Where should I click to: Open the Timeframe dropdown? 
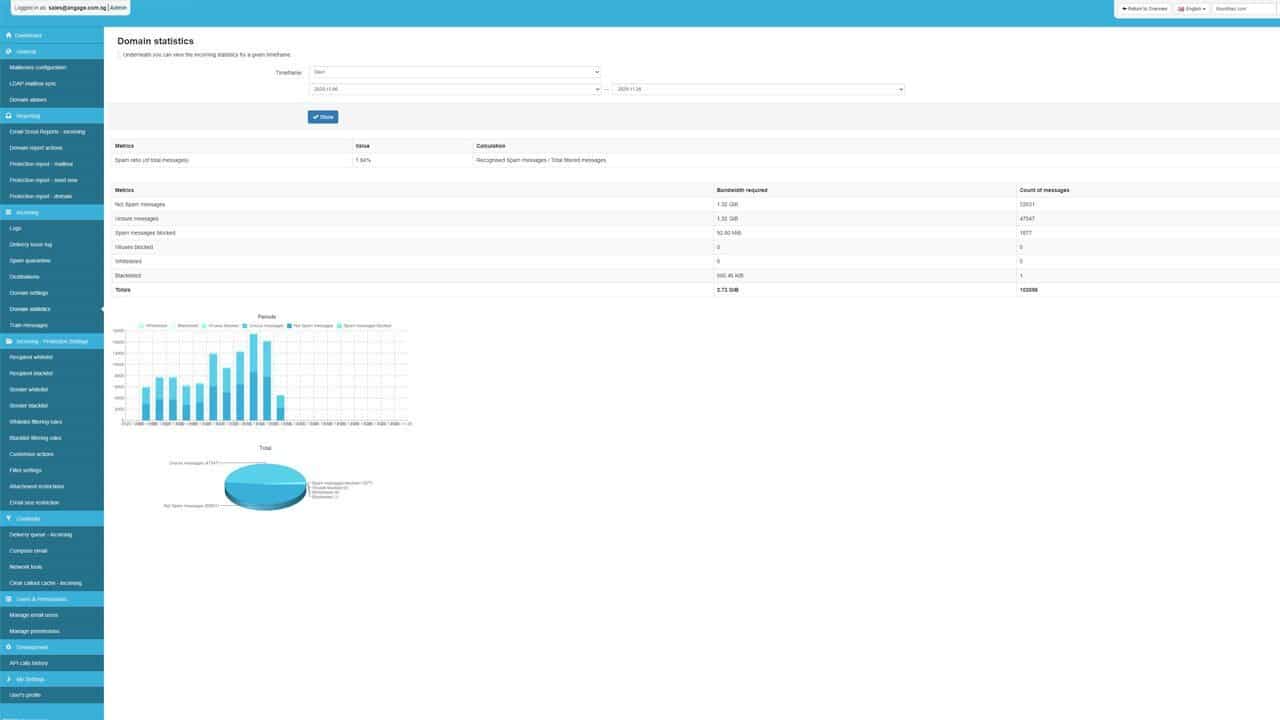pyautogui.click(x=454, y=72)
